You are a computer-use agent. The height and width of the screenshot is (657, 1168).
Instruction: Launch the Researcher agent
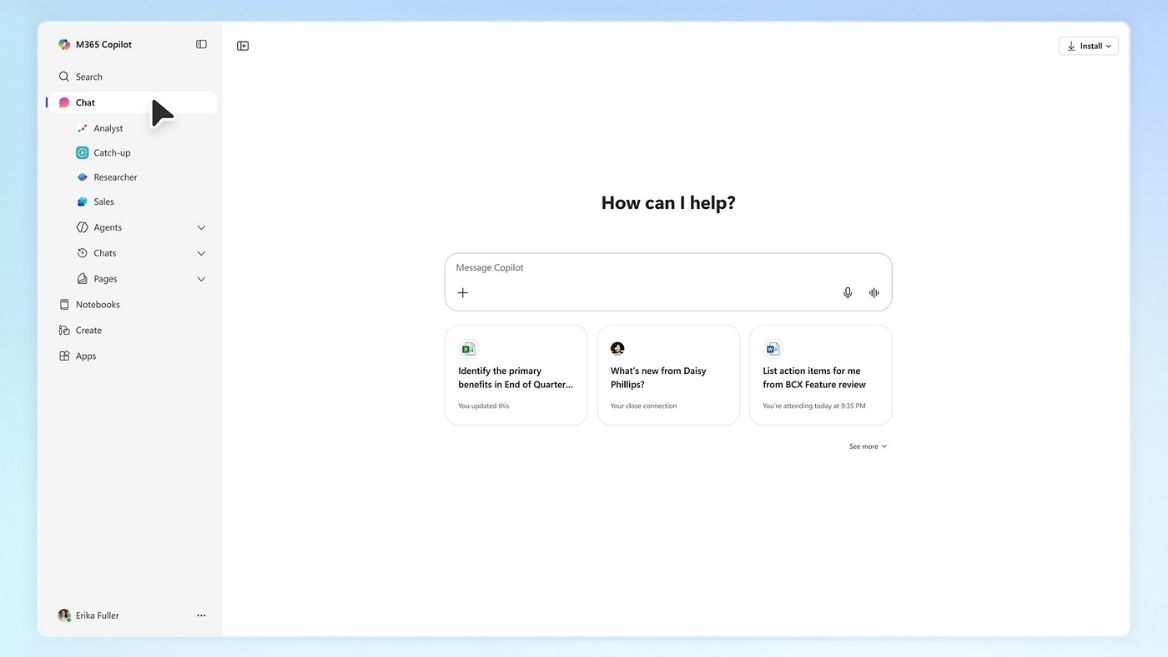[115, 177]
